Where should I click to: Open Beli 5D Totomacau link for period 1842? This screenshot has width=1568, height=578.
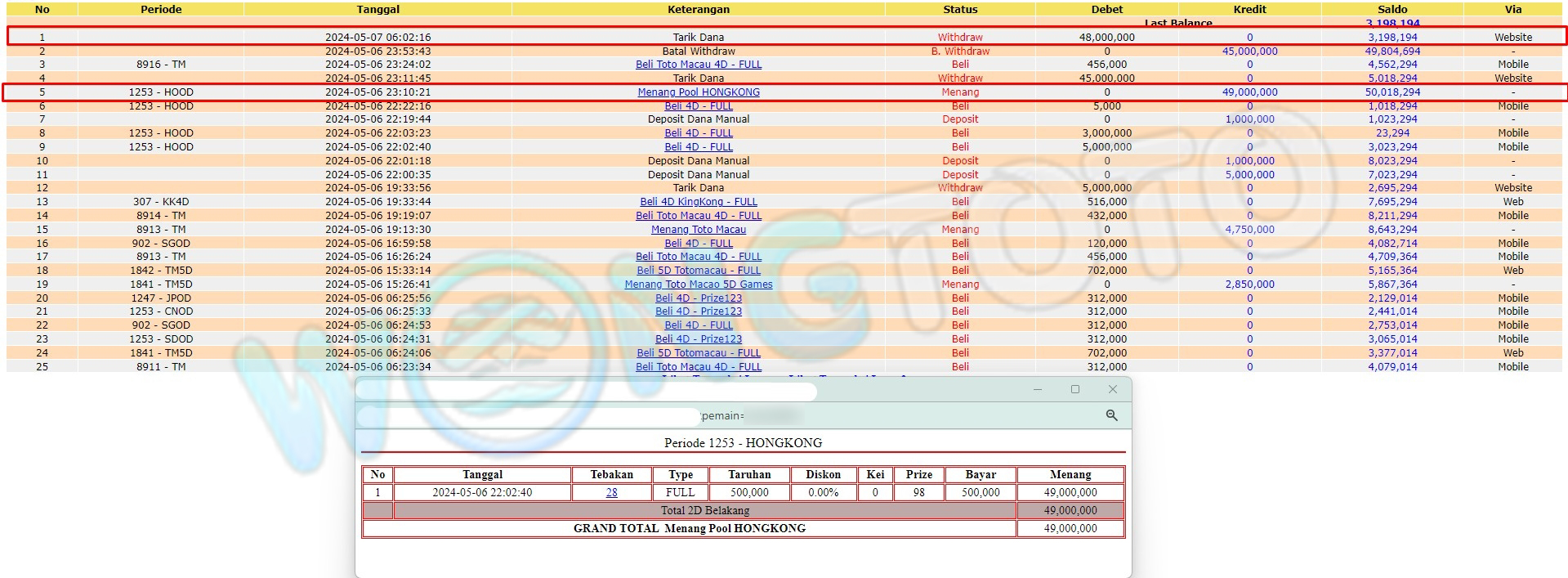pyautogui.click(x=699, y=271)
